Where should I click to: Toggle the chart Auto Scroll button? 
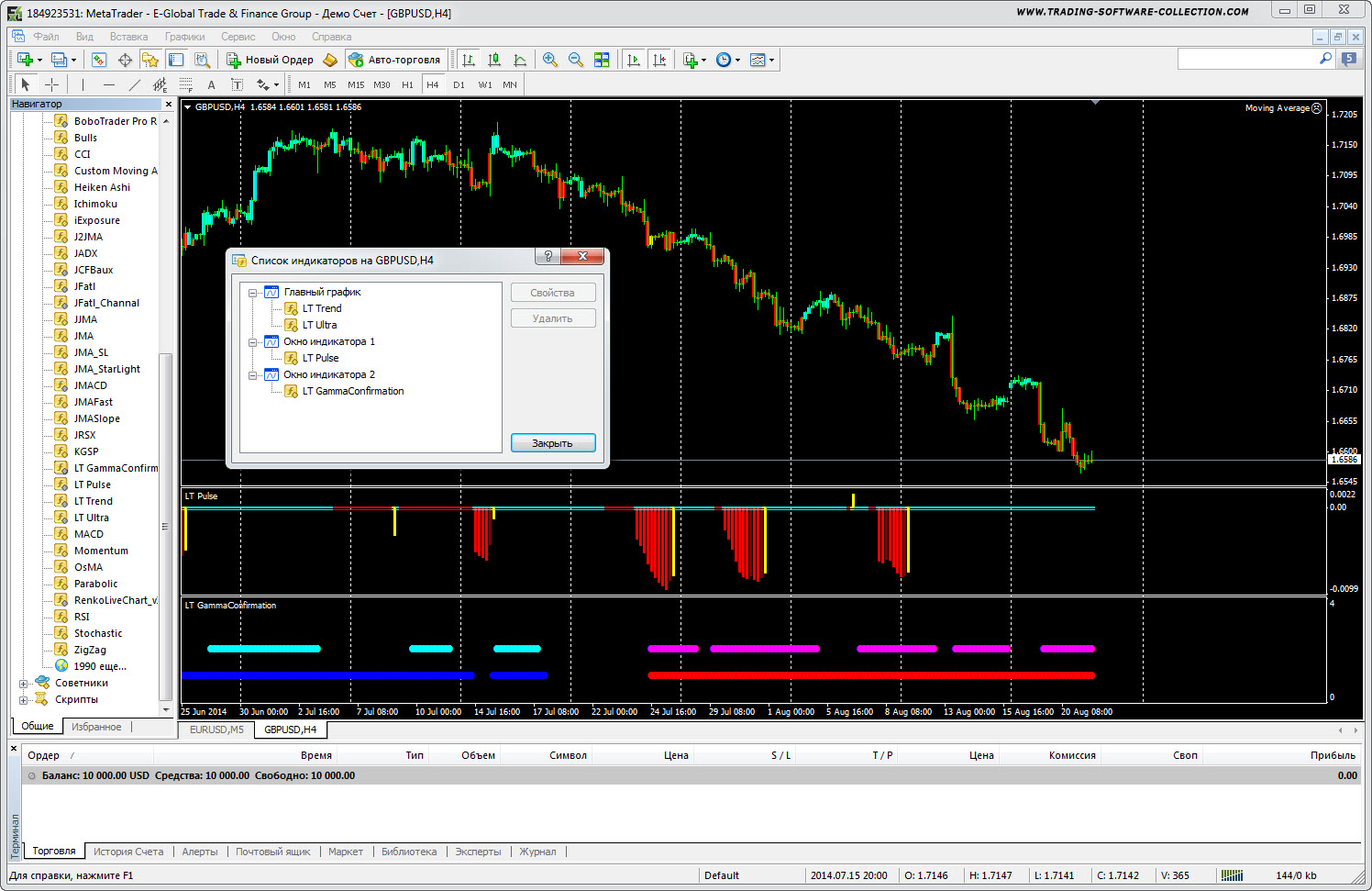pos(634,60)
